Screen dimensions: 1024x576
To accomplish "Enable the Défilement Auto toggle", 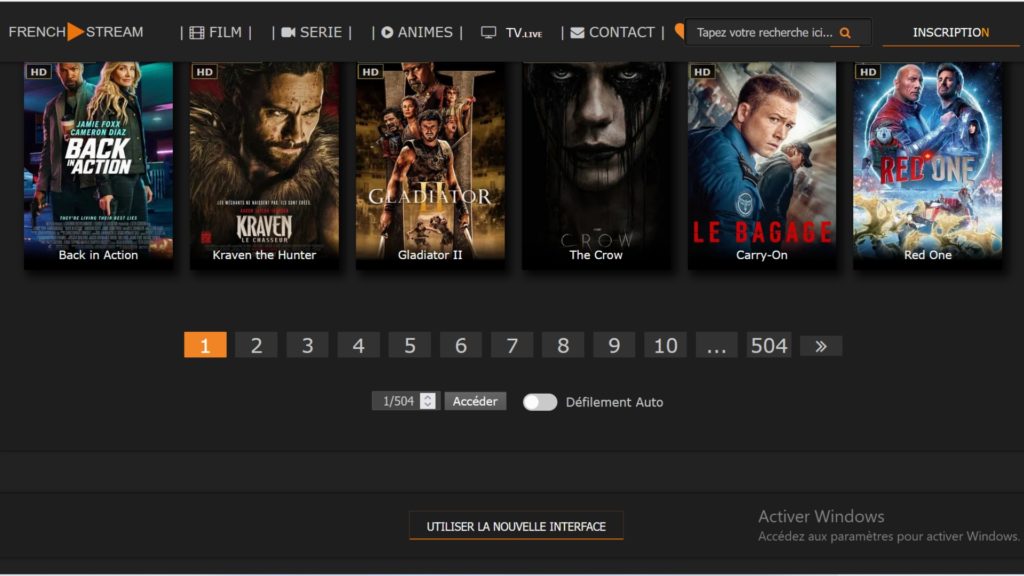I will (540, 402).
